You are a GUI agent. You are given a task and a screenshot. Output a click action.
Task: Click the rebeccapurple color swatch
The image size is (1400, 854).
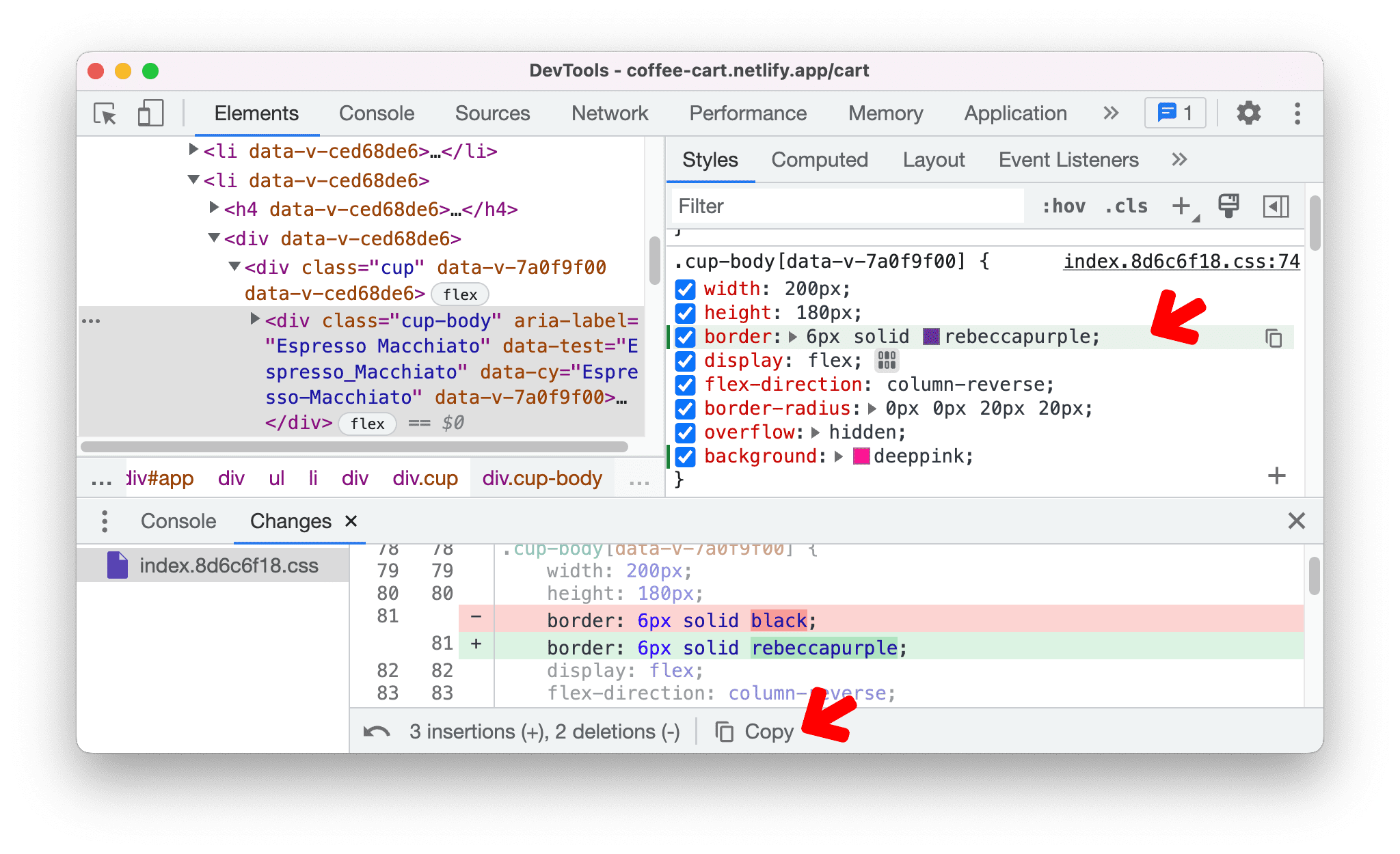928,336
